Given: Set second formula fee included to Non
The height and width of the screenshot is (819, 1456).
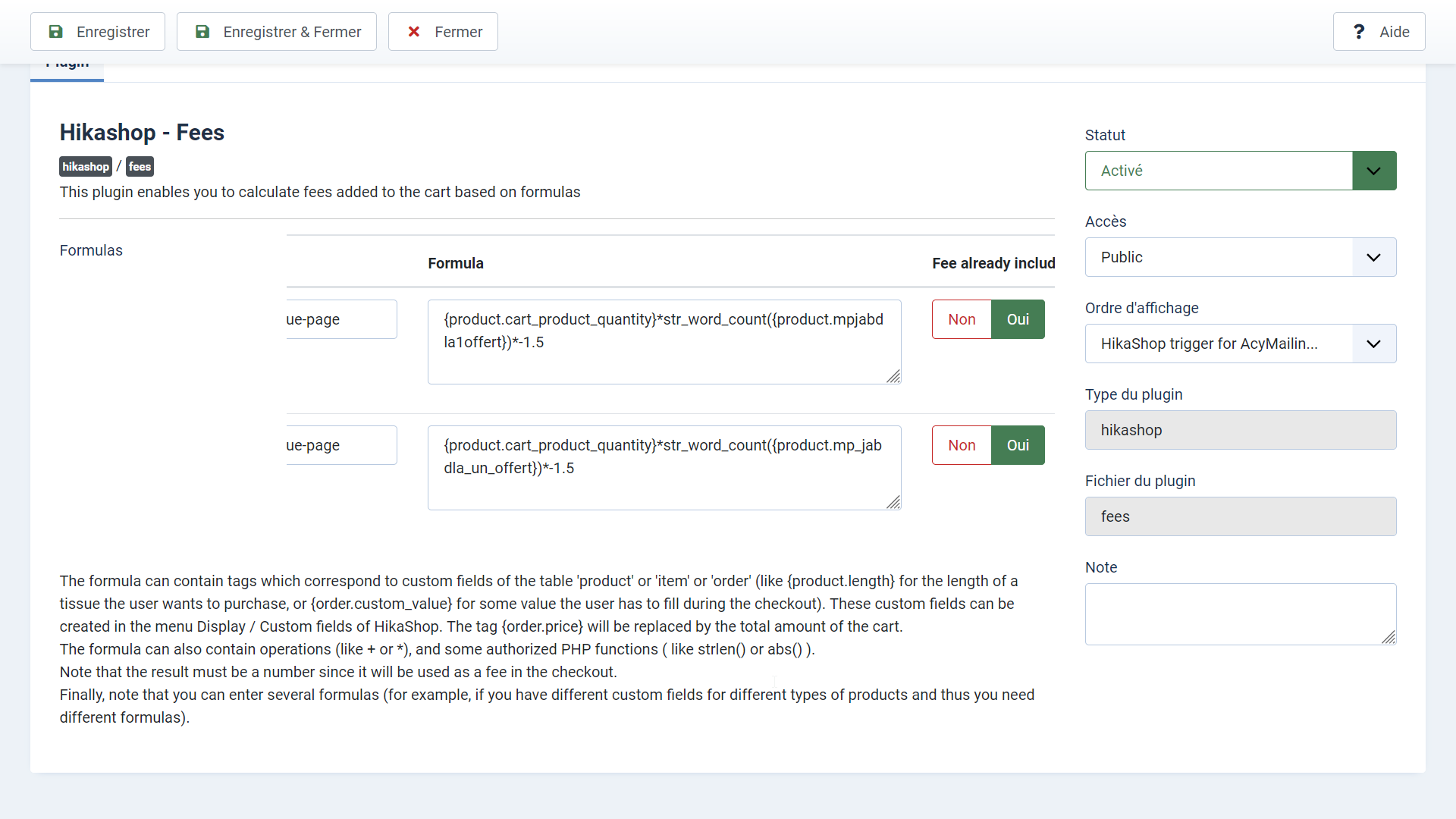Looking at the screenshot, I should click(961, 445).
